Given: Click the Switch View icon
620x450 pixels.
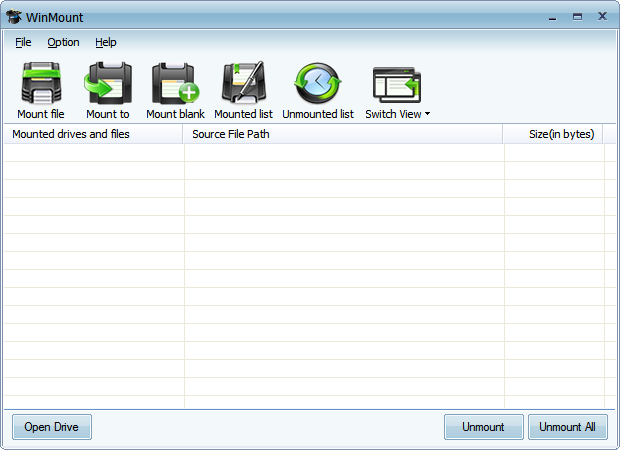Looking at the screenshot, I should click(x=397, y=85).
